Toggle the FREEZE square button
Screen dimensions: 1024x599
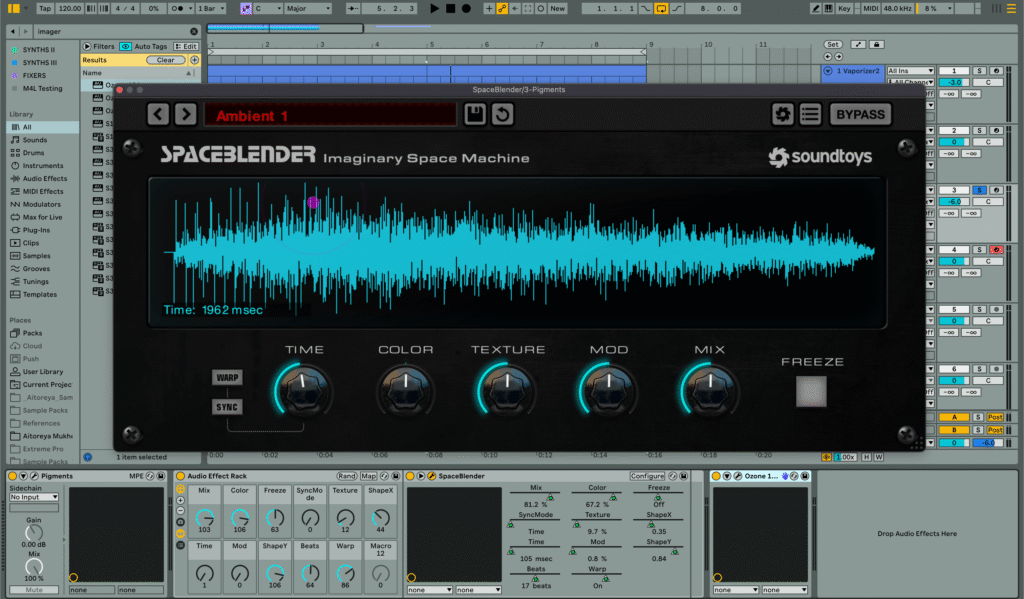[x=811, y=391]
